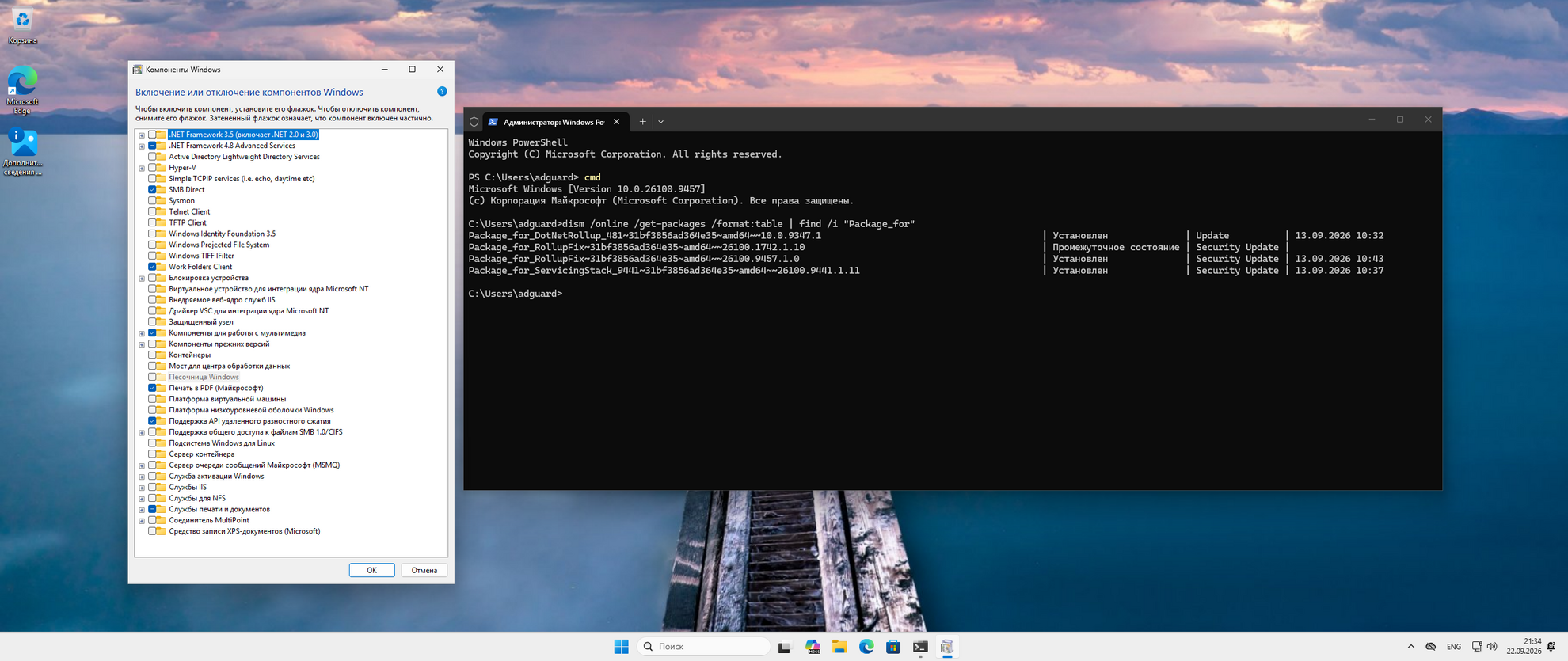Expand .NET Framework 4.8 Advanced Services
The height and width of the screenshot is (661, 1568).
tap(142, 146)
